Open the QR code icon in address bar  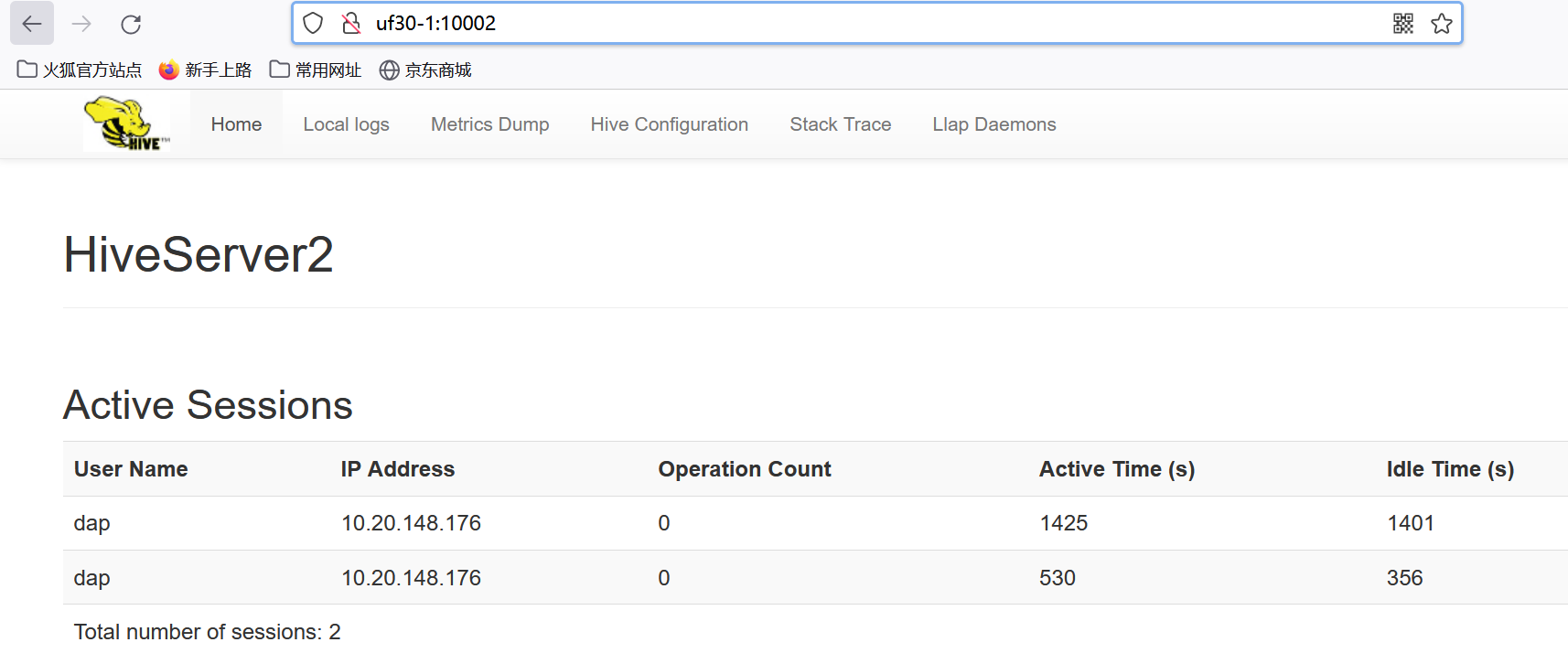coord(1403,23)
